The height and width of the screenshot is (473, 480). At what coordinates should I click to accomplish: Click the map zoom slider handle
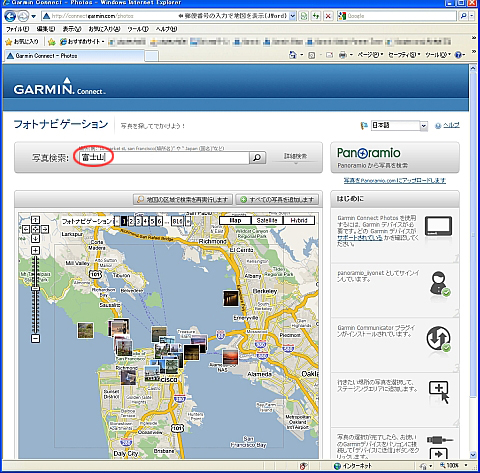click(35, 288)
